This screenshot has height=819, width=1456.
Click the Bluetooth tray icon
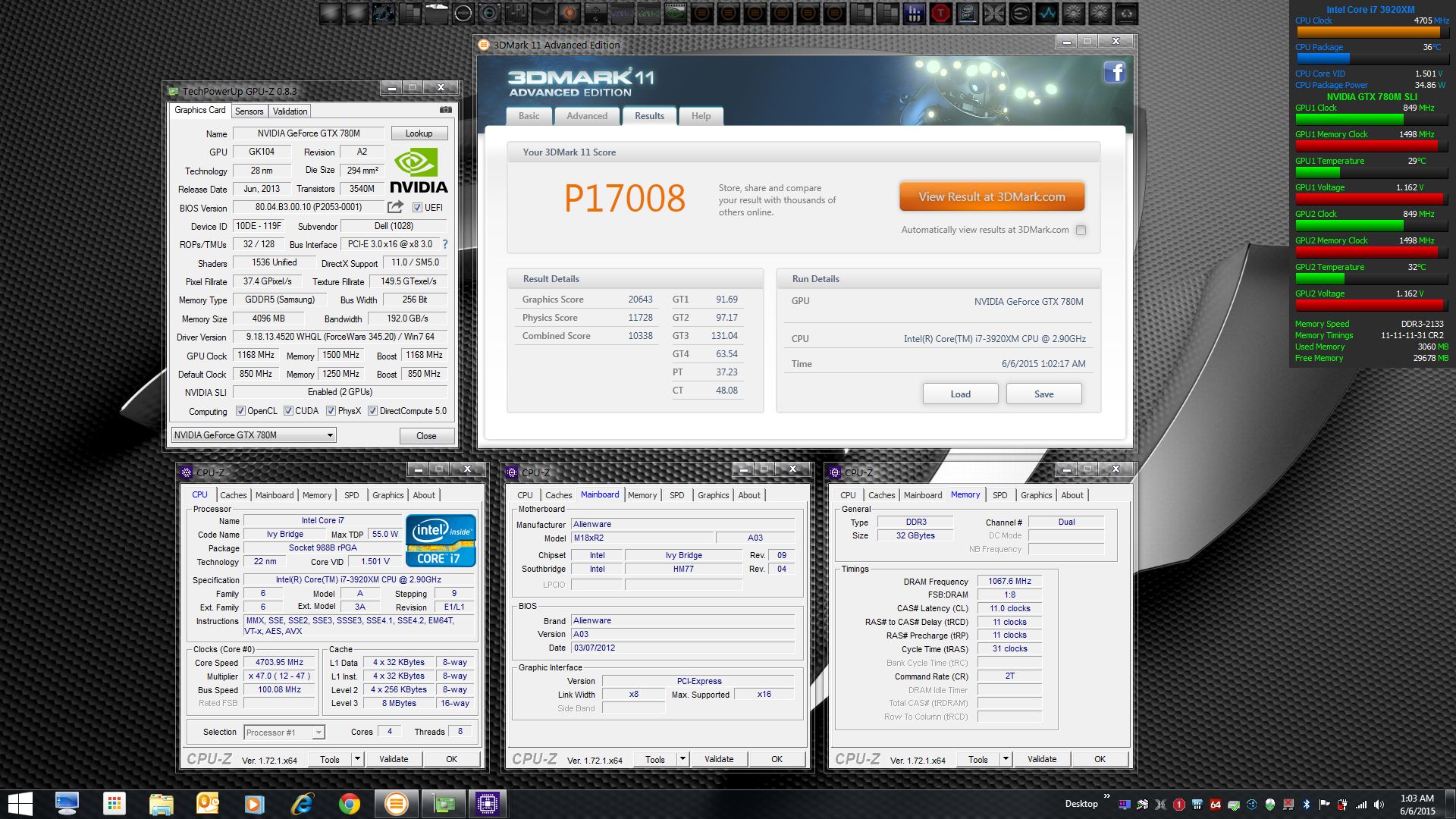pyautogui.click(x=1306, y=804)
